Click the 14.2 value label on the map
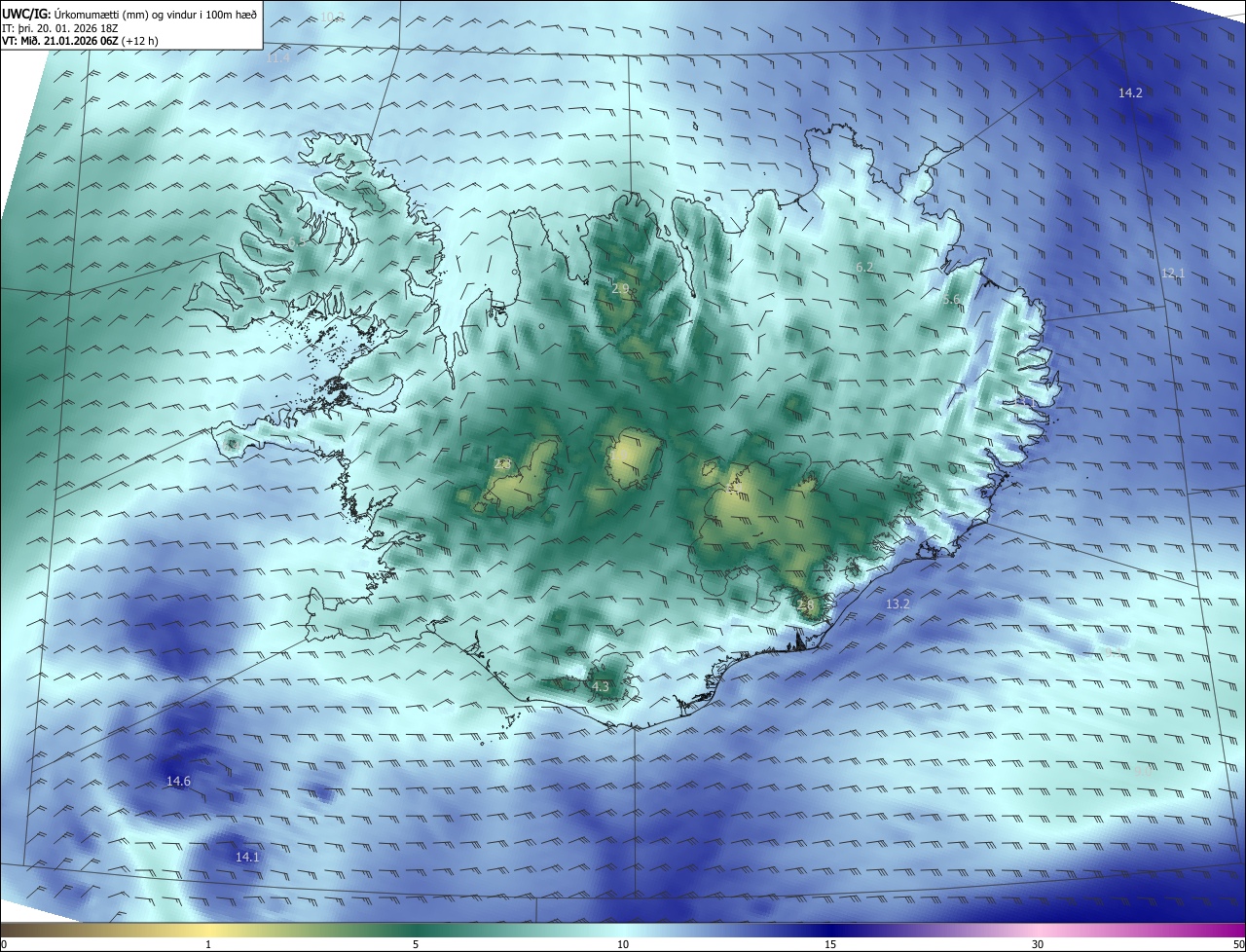 (x=1130, y=93)
